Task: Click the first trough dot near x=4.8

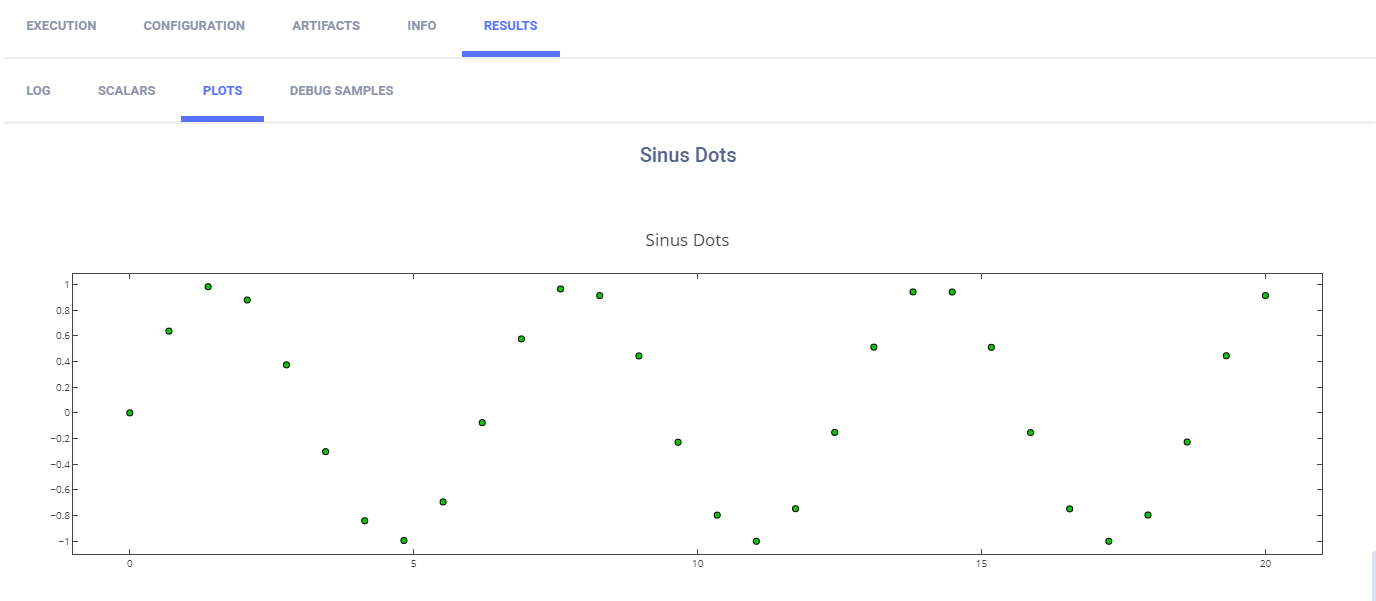Action: pos(404,540)
